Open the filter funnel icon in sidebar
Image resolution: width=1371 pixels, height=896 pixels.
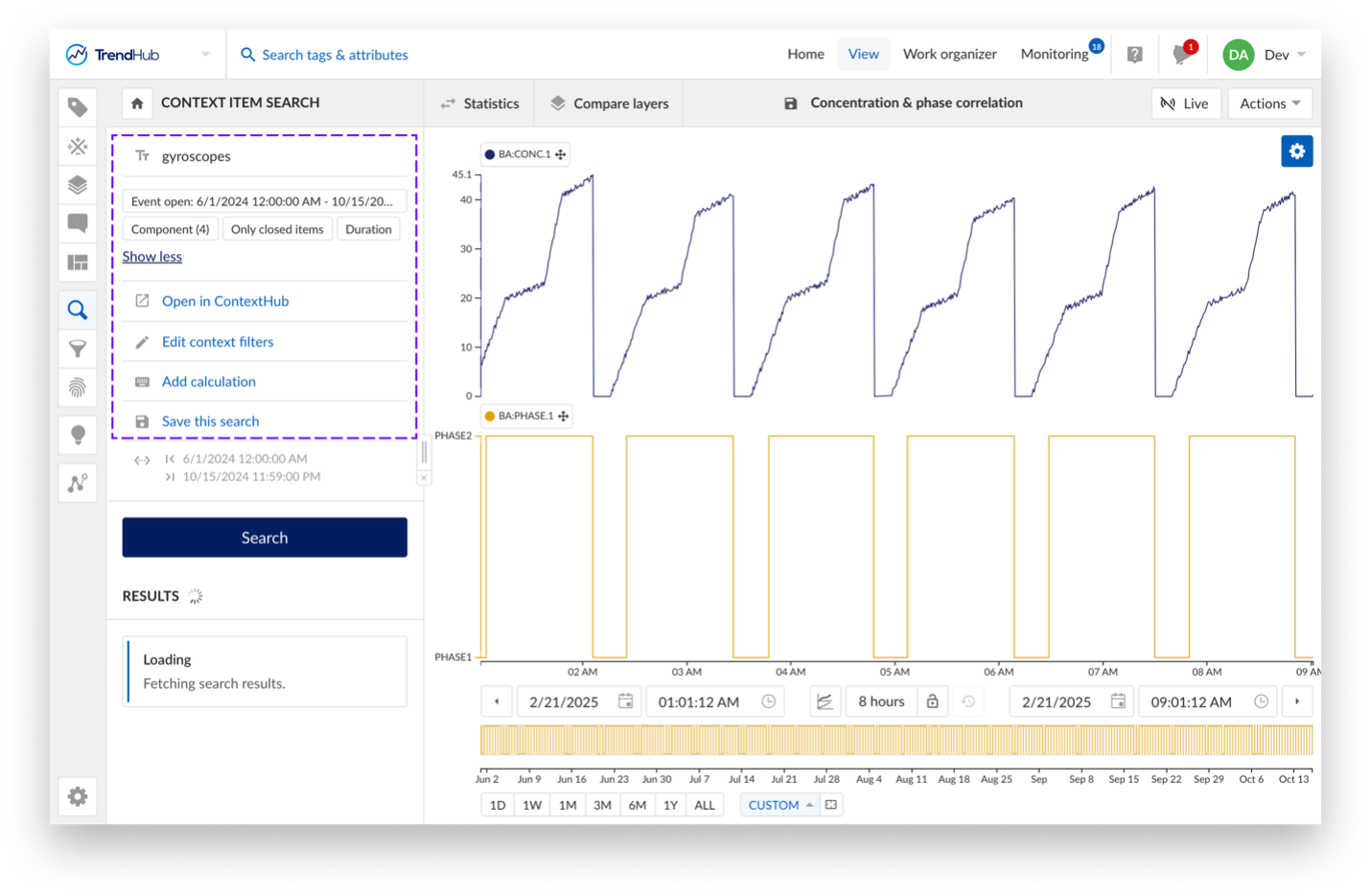pos(78,349)
